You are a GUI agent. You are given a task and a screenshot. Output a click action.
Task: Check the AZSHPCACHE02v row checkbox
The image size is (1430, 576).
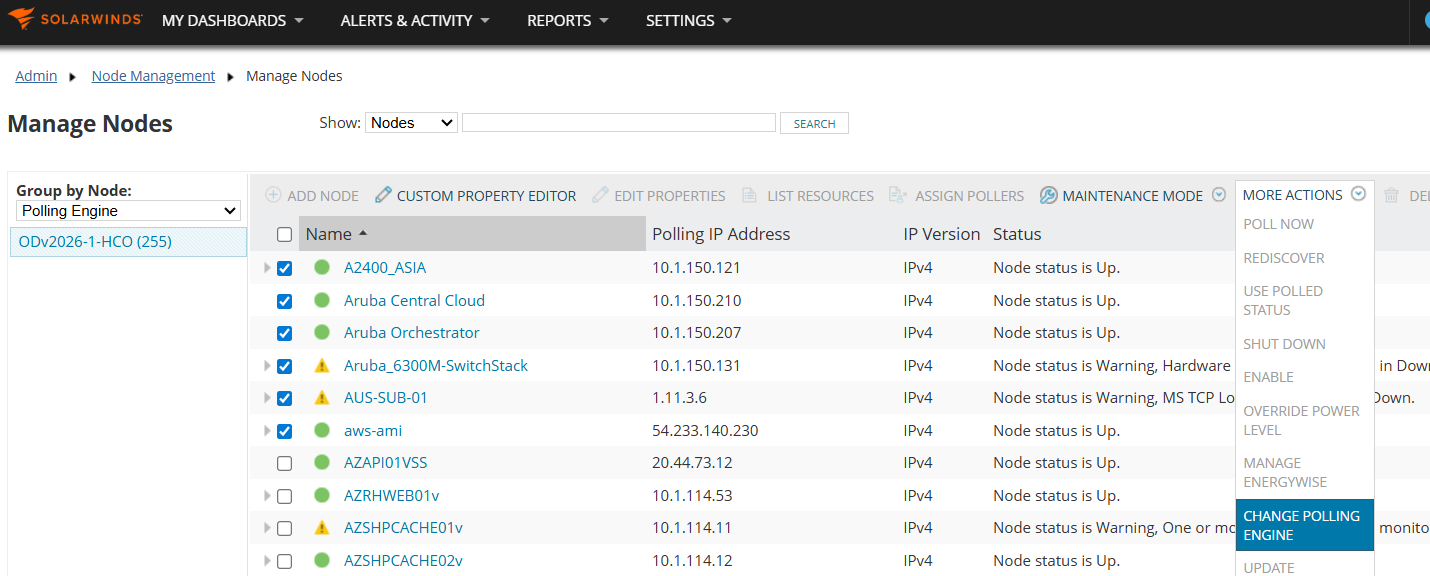tap(284, 561)
